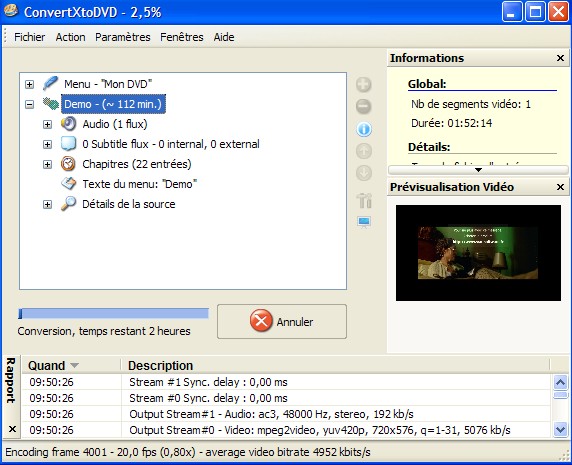Expand the Chapitres (22 entrées) node
Viewport: 572px width, 465px height.
click(x=47, y=164)
